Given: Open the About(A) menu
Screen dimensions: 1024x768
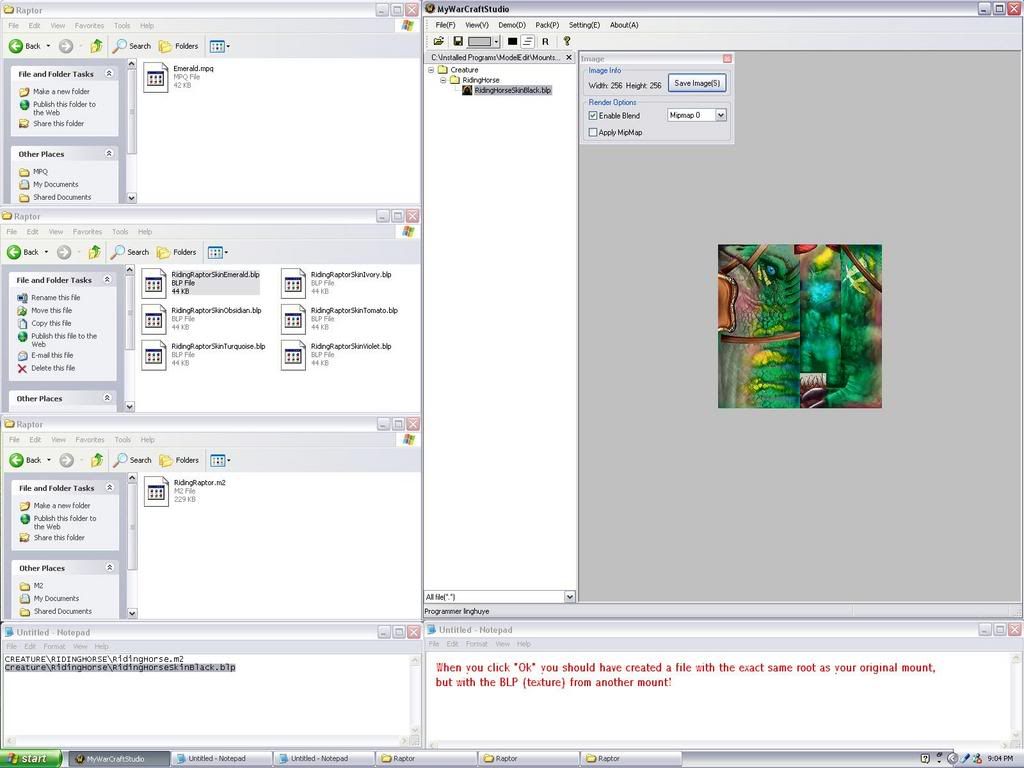Looking at the screenshot, I should 624,25.
